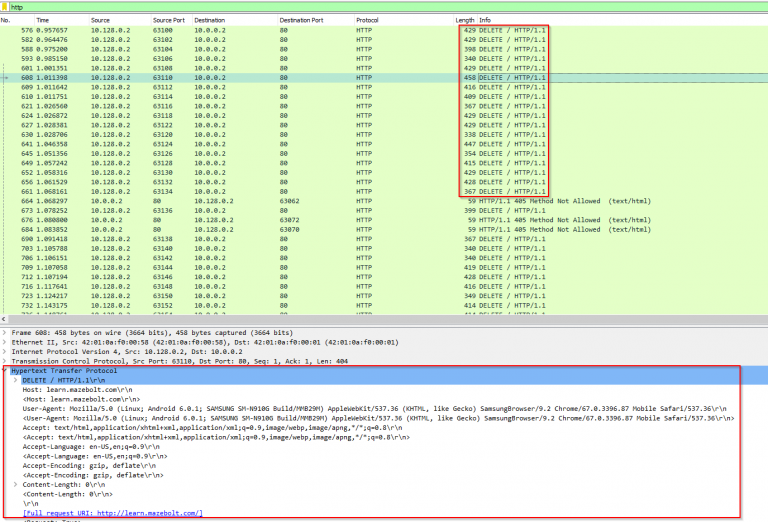Expand the DELETE / HTTP/1.1 request line
Viewport: 768px width, 522px height.
click(x=15, y=381)
